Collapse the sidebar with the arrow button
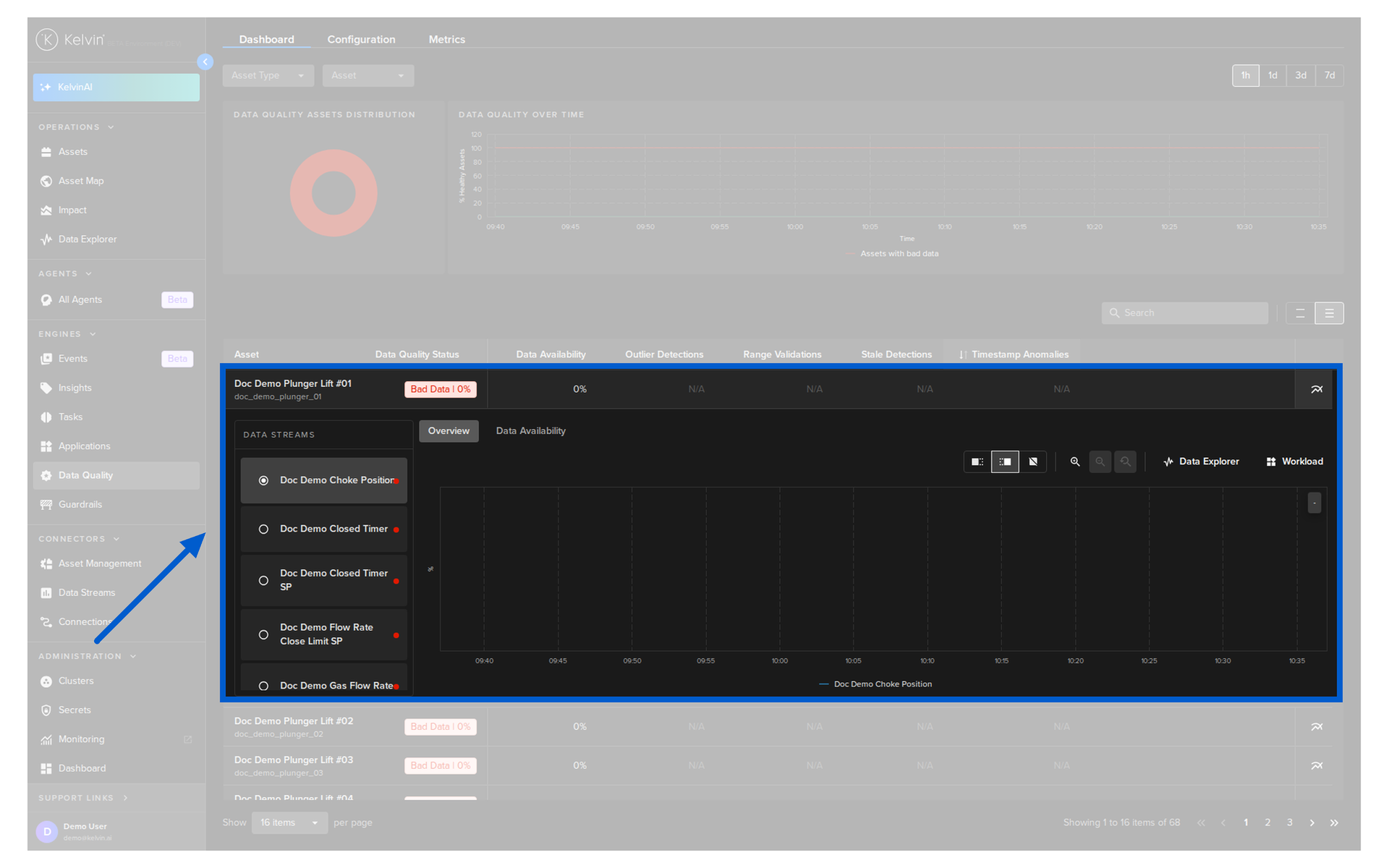1389x868 pixels. tap(205, 62)
